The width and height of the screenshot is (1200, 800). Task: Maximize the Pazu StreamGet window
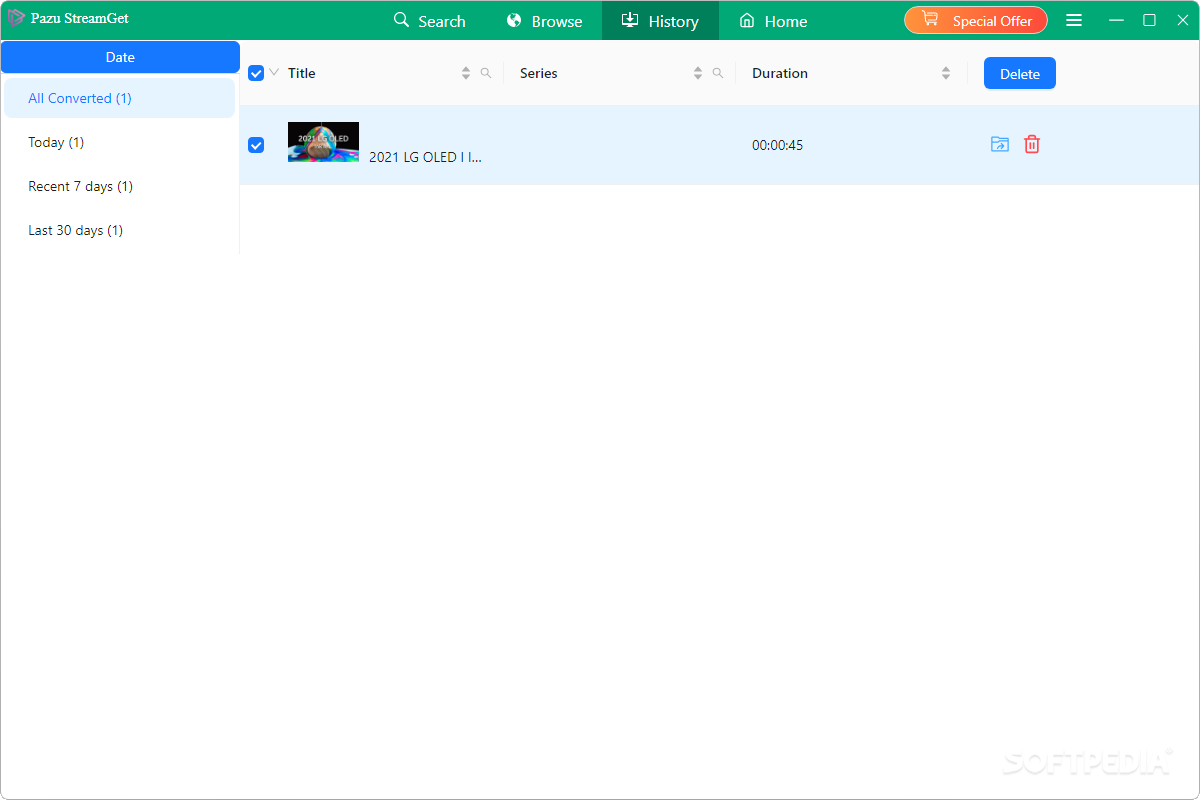pyautogui.click(x=1150, y=20)
